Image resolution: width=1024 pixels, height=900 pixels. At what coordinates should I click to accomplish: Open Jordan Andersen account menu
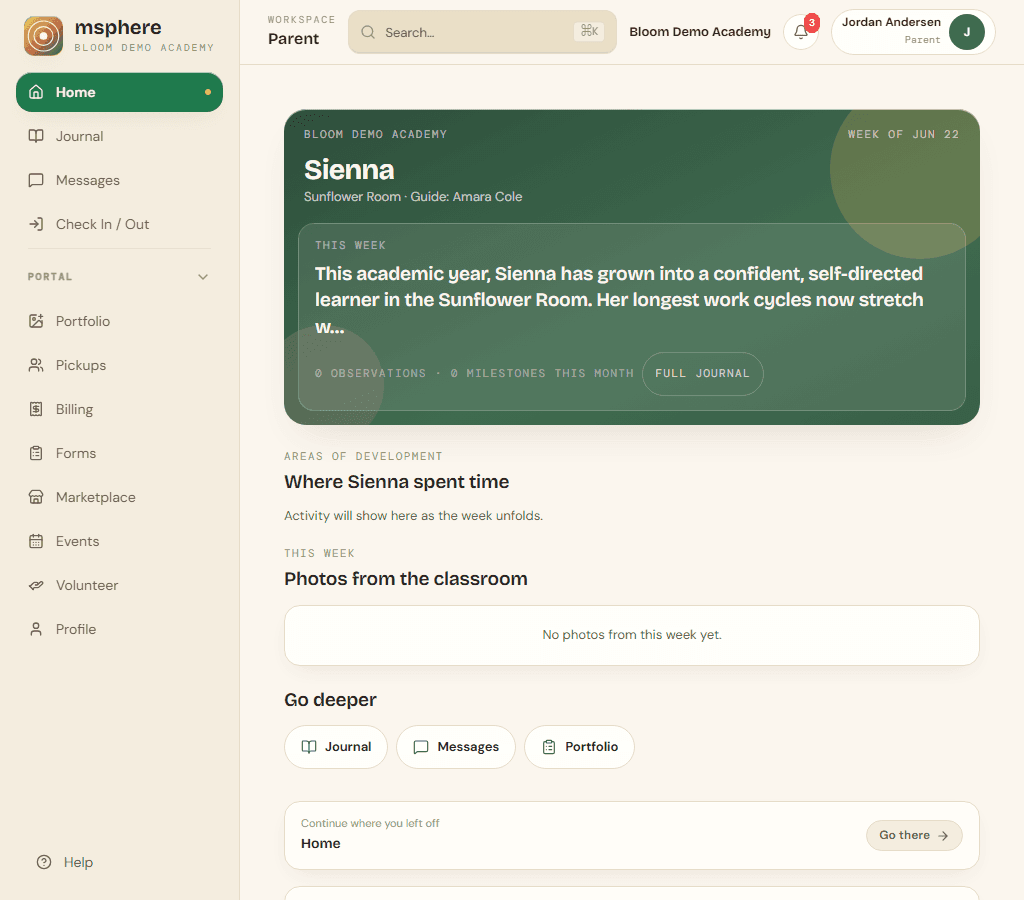913,32
